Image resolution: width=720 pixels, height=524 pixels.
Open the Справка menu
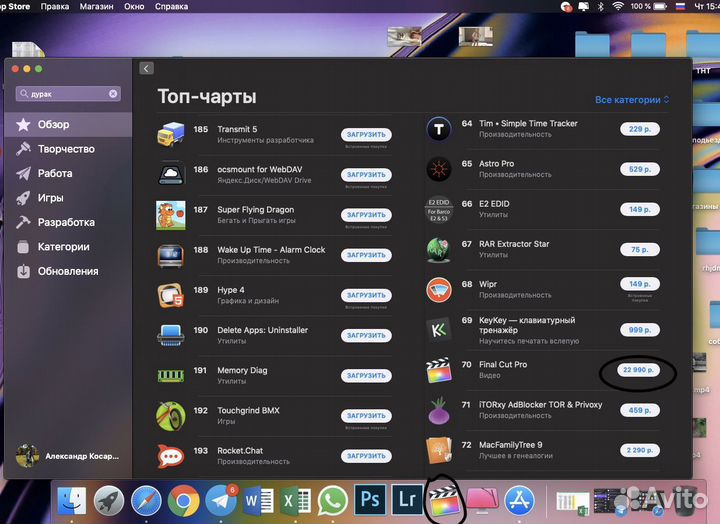(171, 6)
